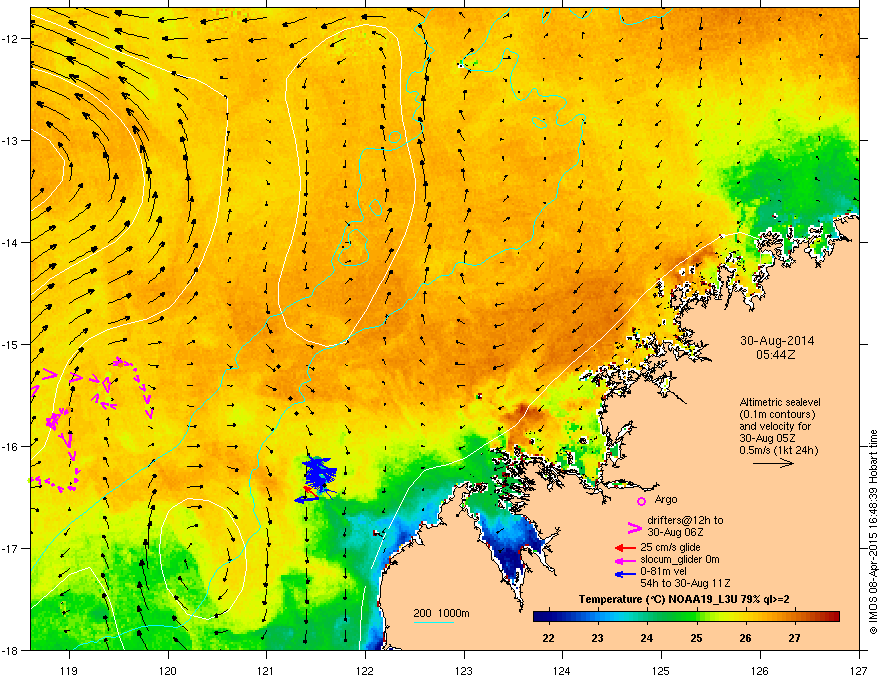
Task: Click the -14 latitude axis label
Action: (11, 242)
